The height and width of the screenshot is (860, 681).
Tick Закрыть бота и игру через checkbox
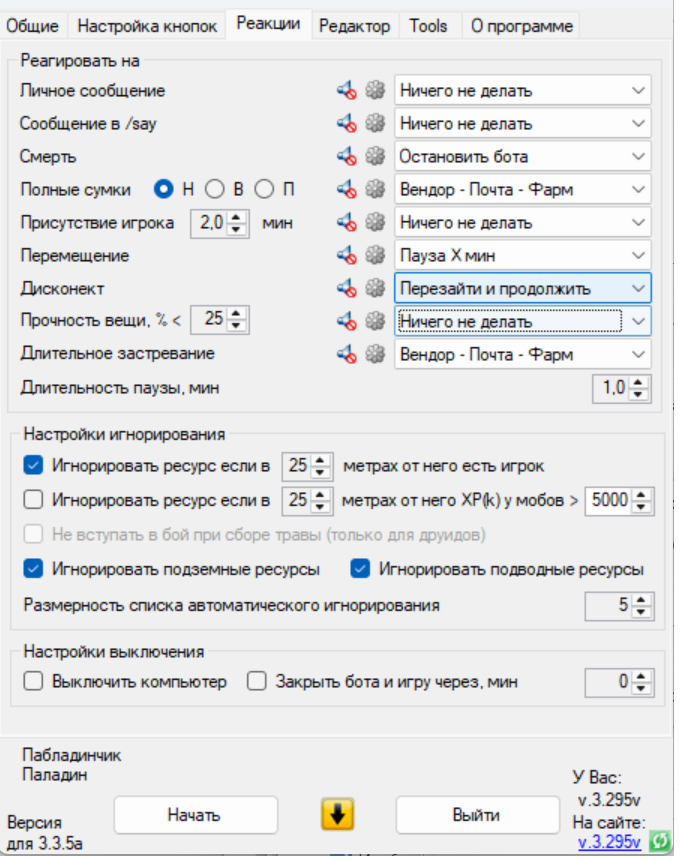pos(256,681)
